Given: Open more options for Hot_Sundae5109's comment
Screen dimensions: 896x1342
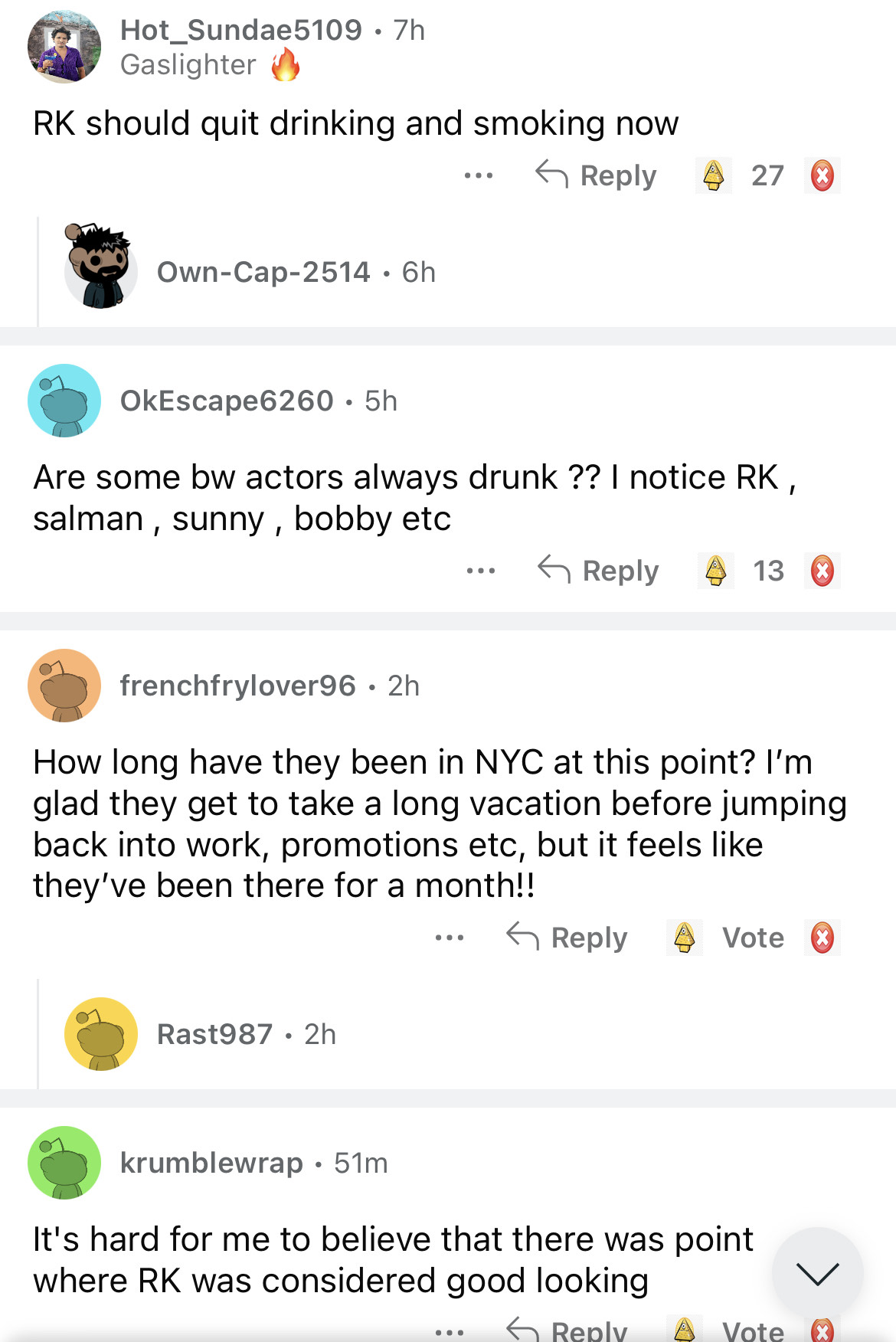Looking at the screenshot, I should point(479,175).
